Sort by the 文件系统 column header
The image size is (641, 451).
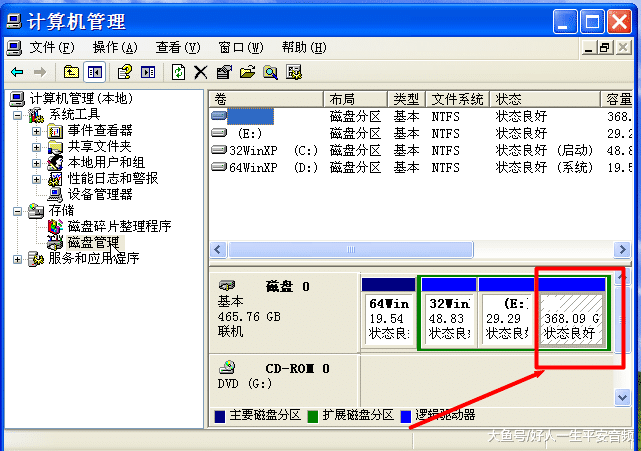457,99
